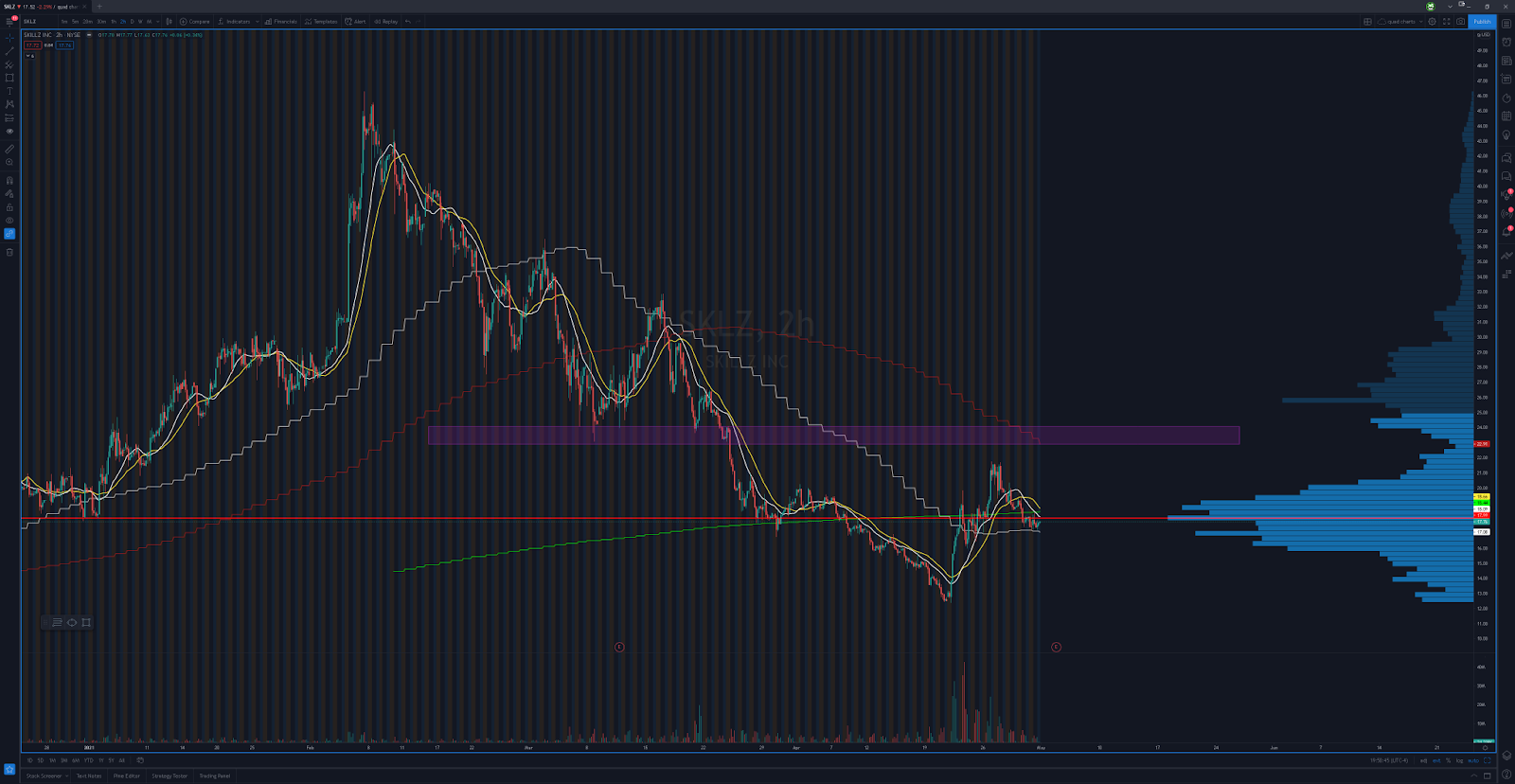
Task: Click the lines icon in floating drawing toolbar
Action: 57,622
